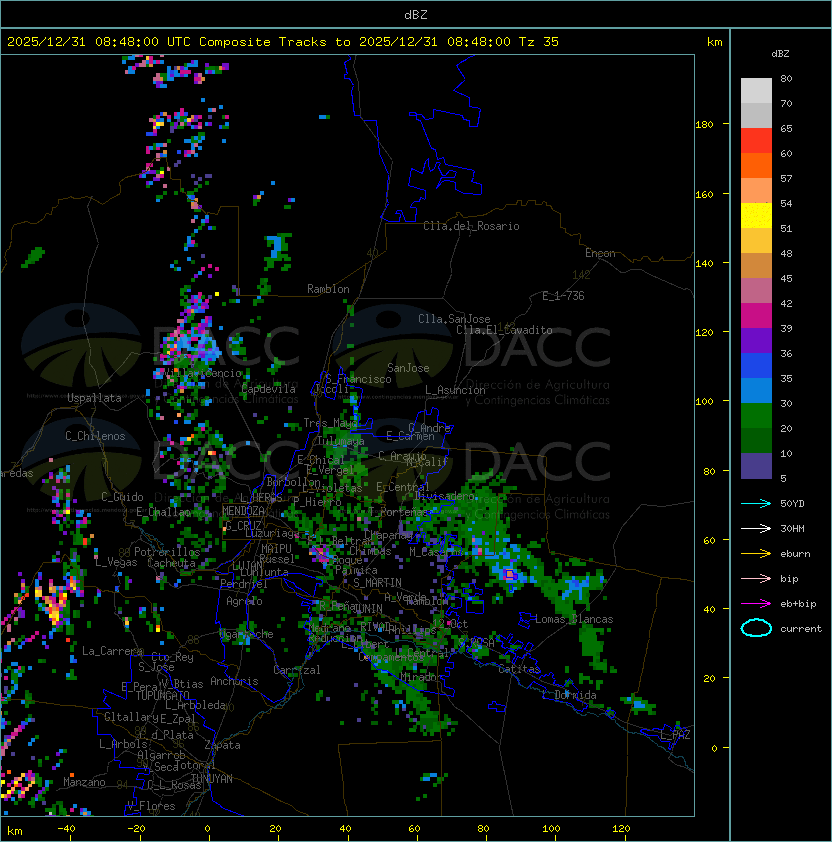Click the 'Carrizal' map label

297,670
